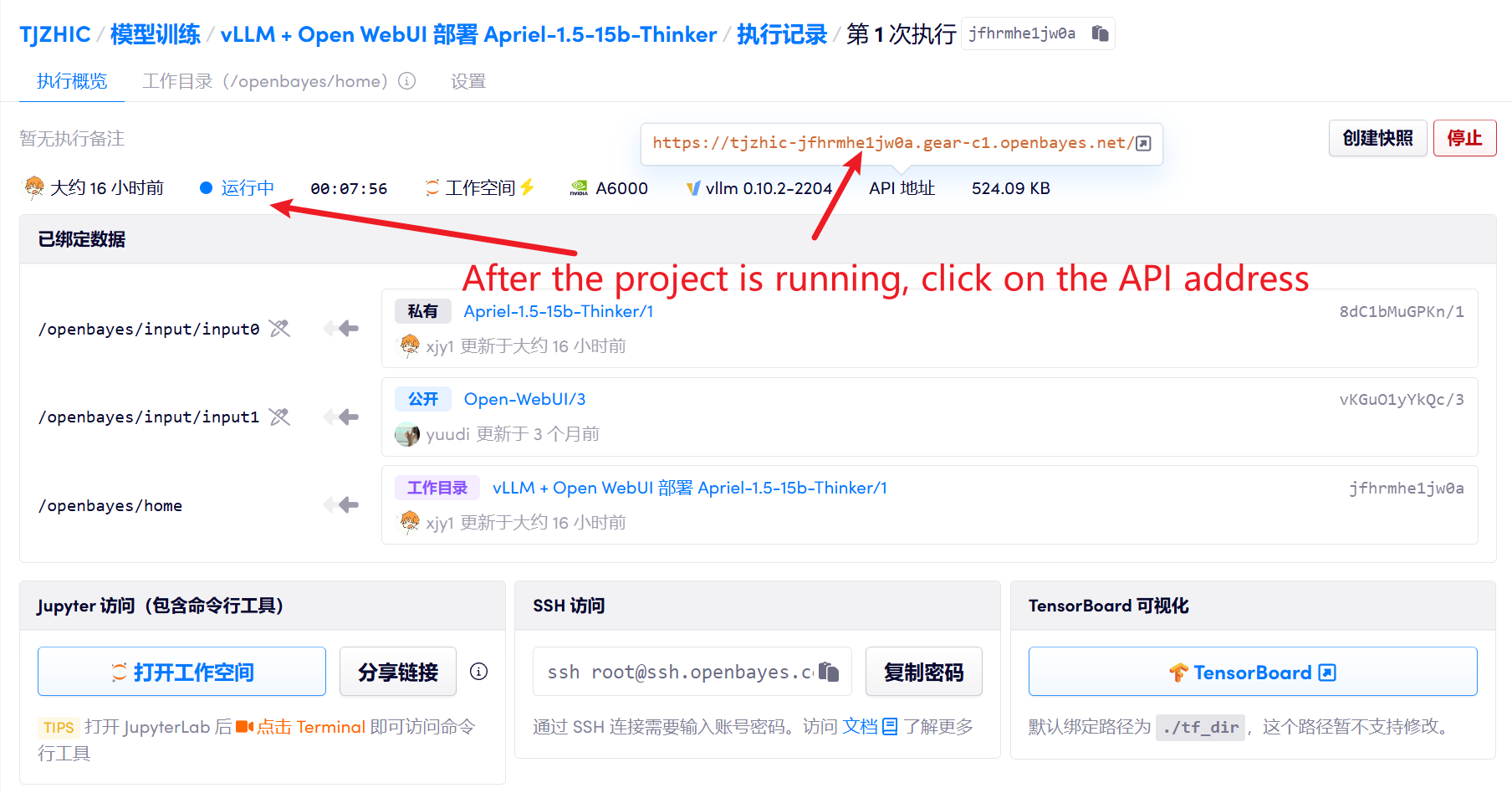Copy the SSH root command
The width and height of the screenshot is (1512, 793).
829,672
